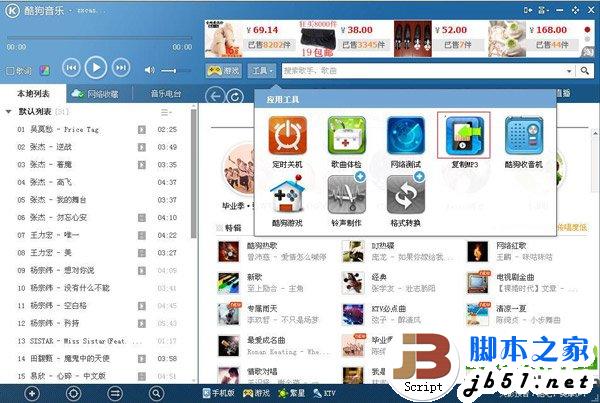Image resolution: width=600 pixels, height=403 pixels.
Task: Open the 歌曲体检 song checkup tool
Action: pos(347,135)
